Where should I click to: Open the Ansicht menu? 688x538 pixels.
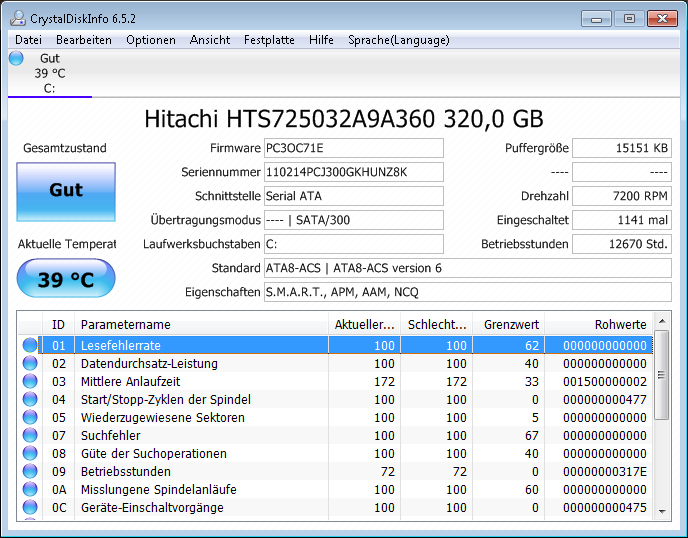210,40
